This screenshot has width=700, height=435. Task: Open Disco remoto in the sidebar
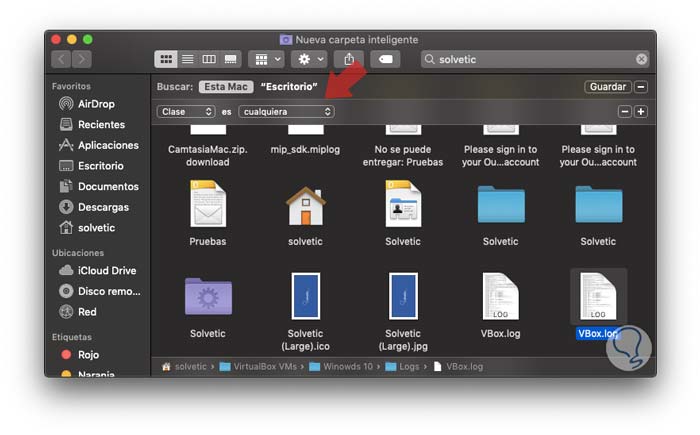tap(100, 291)
